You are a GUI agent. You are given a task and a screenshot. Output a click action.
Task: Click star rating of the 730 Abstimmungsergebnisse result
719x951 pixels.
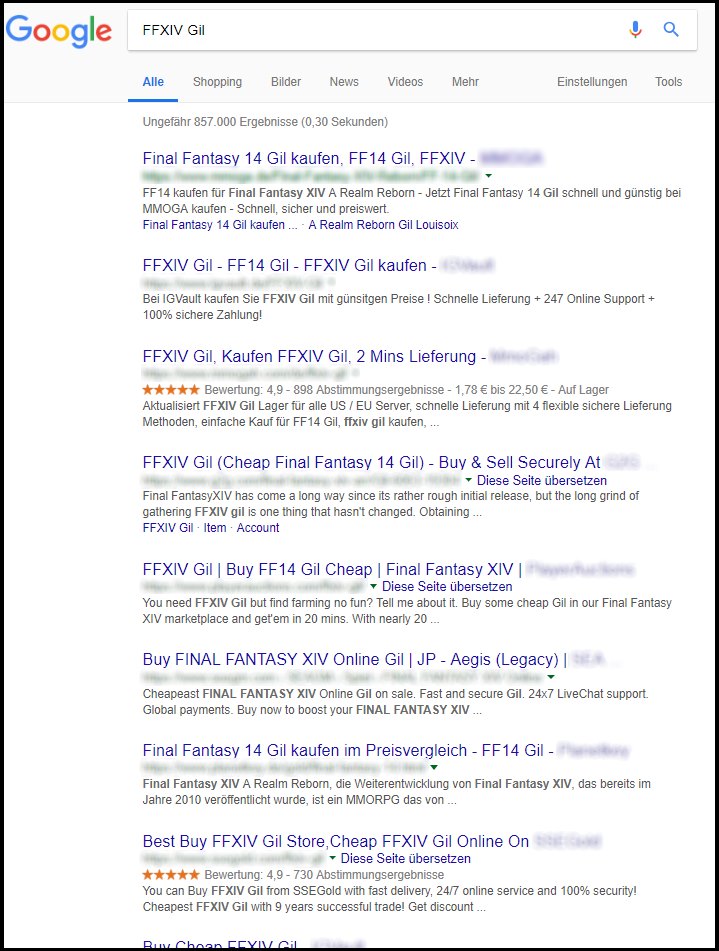tap(171, 875)
